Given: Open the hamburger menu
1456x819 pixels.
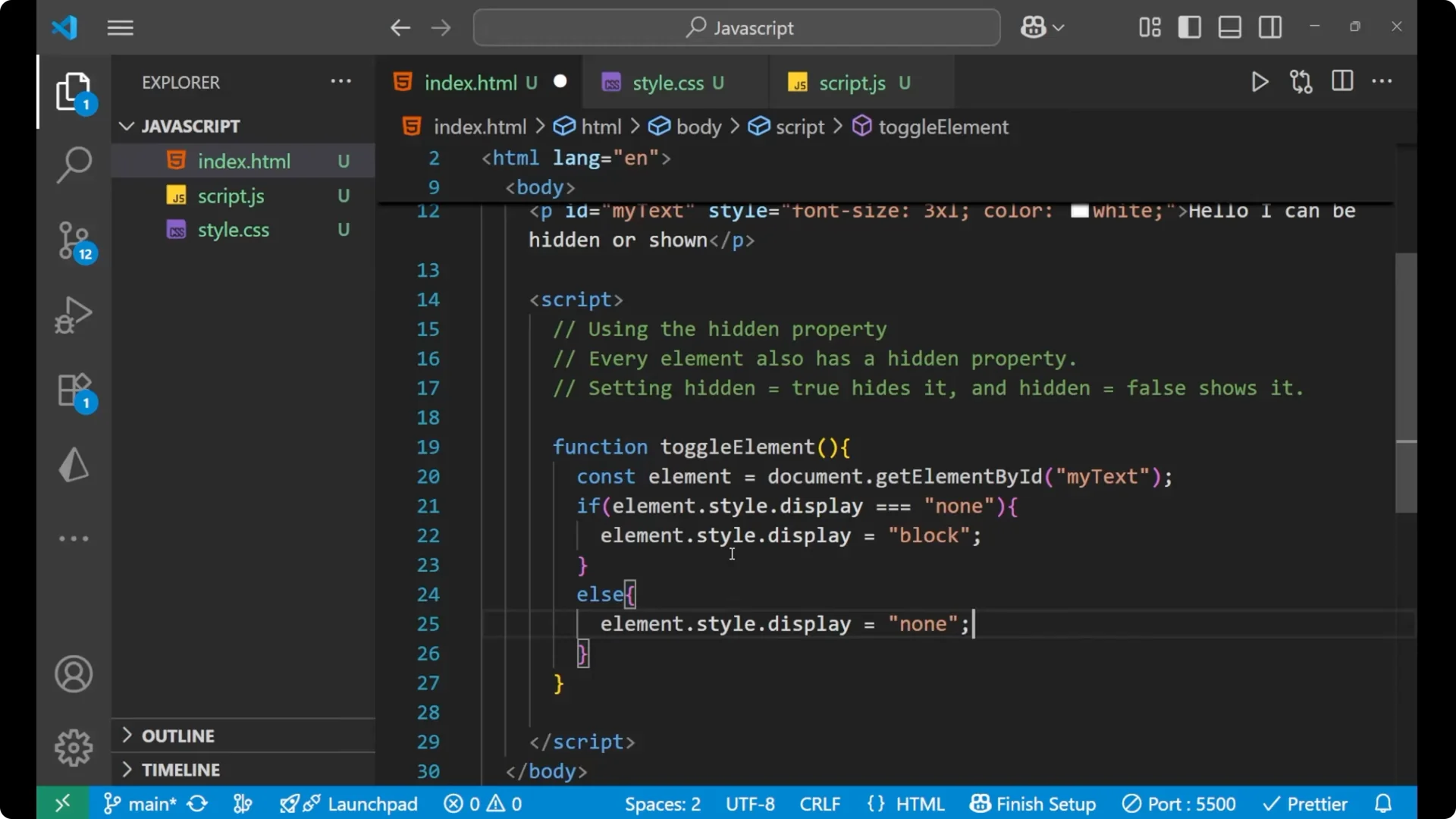Looking at the screenshot, I should [x=119, y=27].
